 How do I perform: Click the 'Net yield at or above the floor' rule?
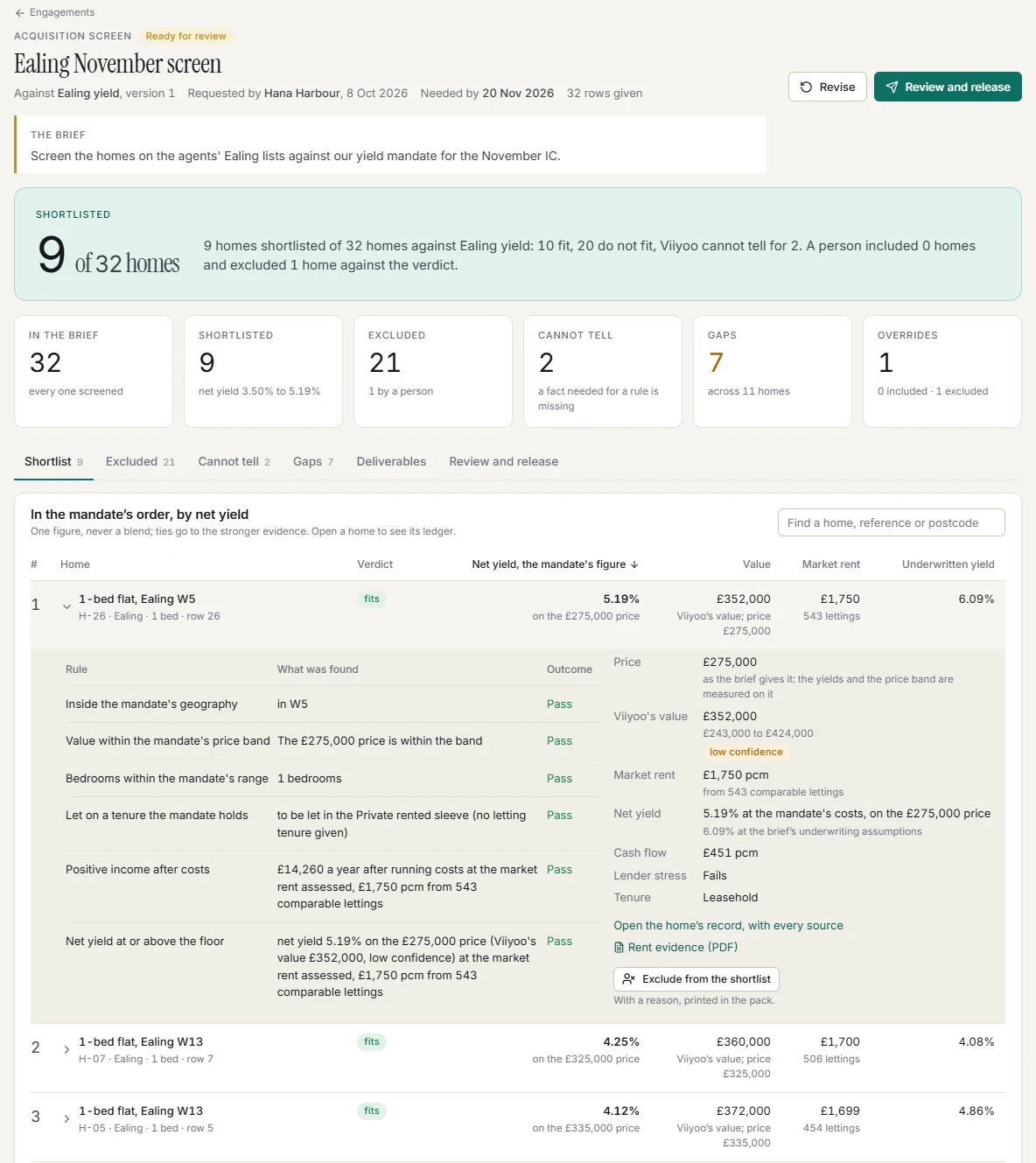click(145, 942)
